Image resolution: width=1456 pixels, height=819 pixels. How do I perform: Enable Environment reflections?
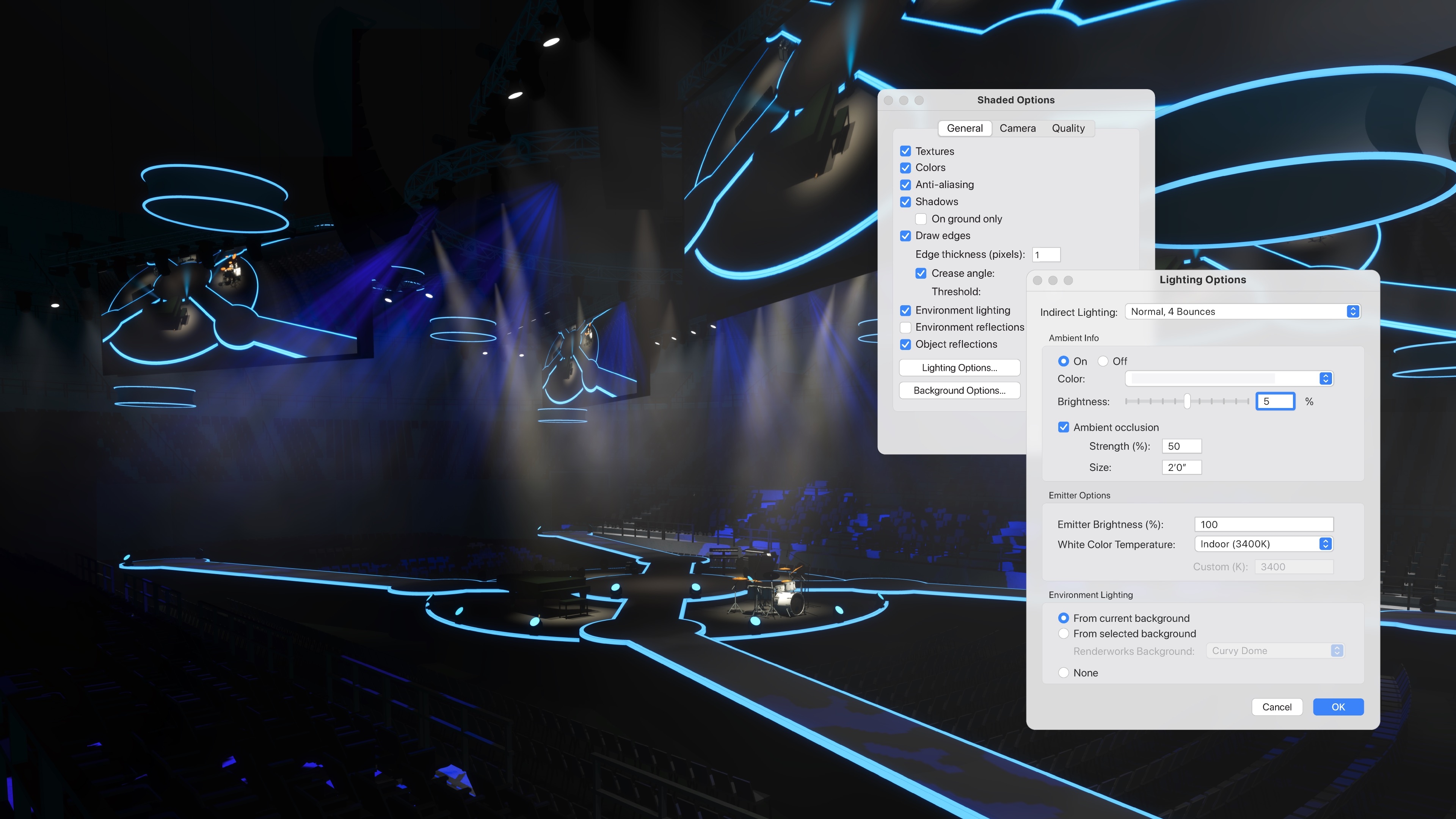tap(905, 327)
